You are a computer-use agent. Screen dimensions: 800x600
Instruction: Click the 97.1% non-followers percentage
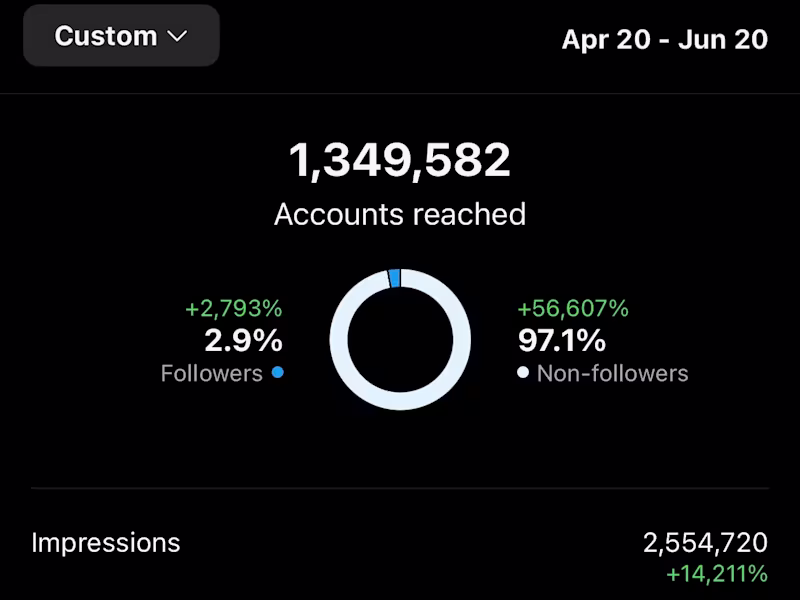tap(561, 341)
